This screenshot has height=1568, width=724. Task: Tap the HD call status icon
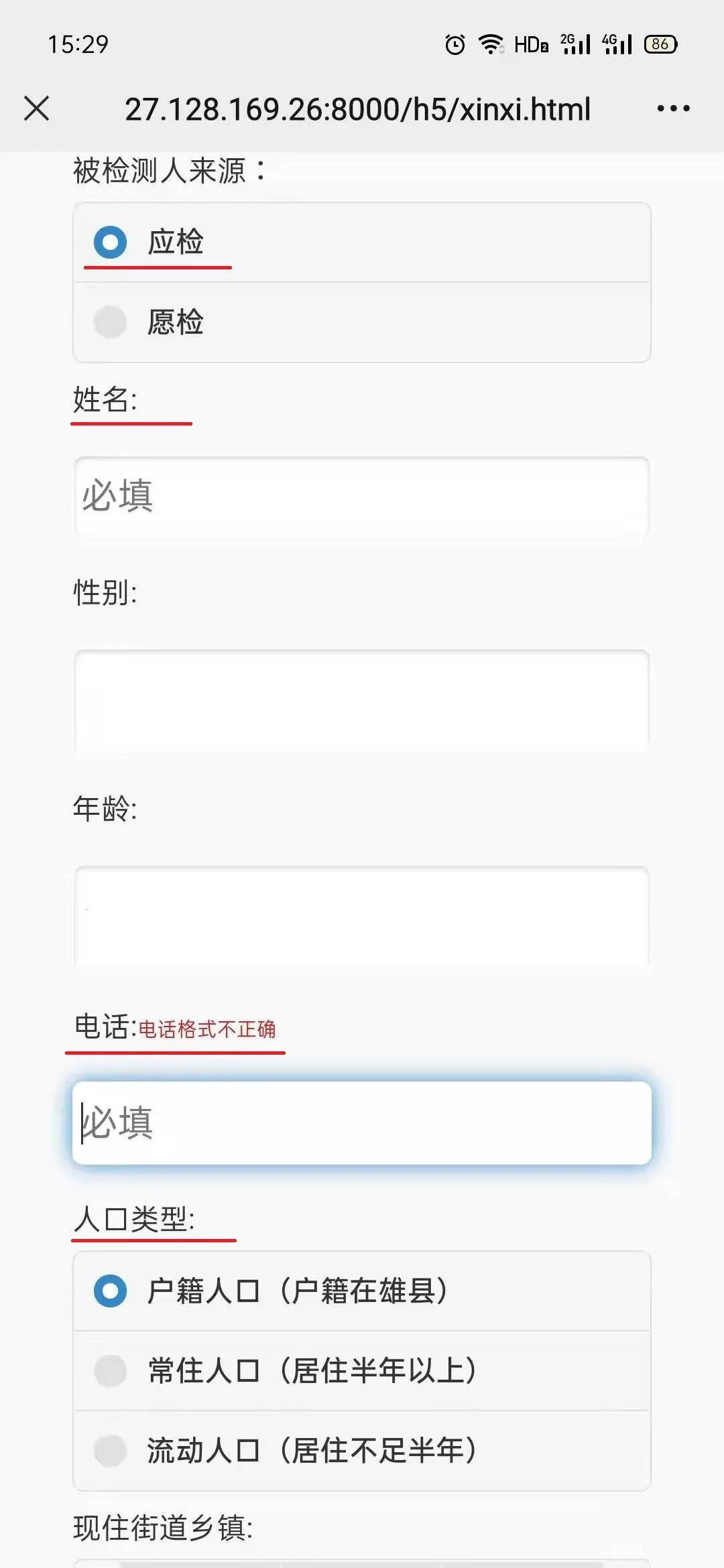pyautogui.click(x=531, y=45)
